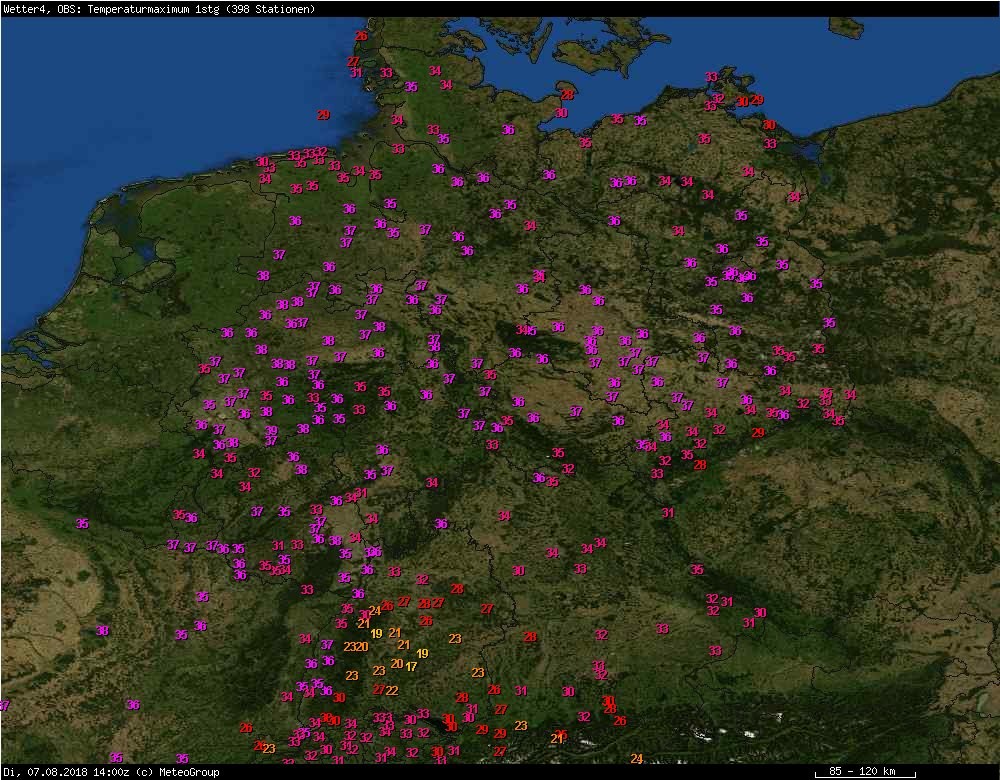
Task: Select the red 29 reading over the North Sea
Action: (323, 115)
